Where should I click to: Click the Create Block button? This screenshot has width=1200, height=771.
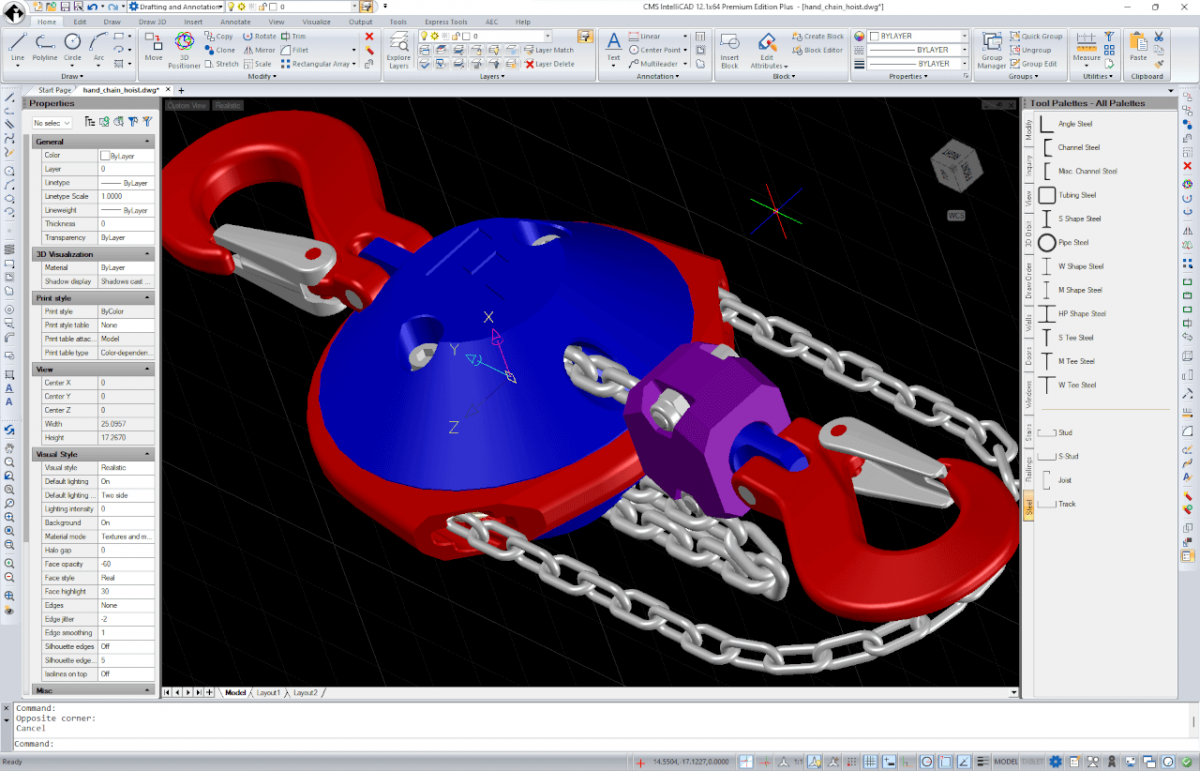(x=817, y=36)
